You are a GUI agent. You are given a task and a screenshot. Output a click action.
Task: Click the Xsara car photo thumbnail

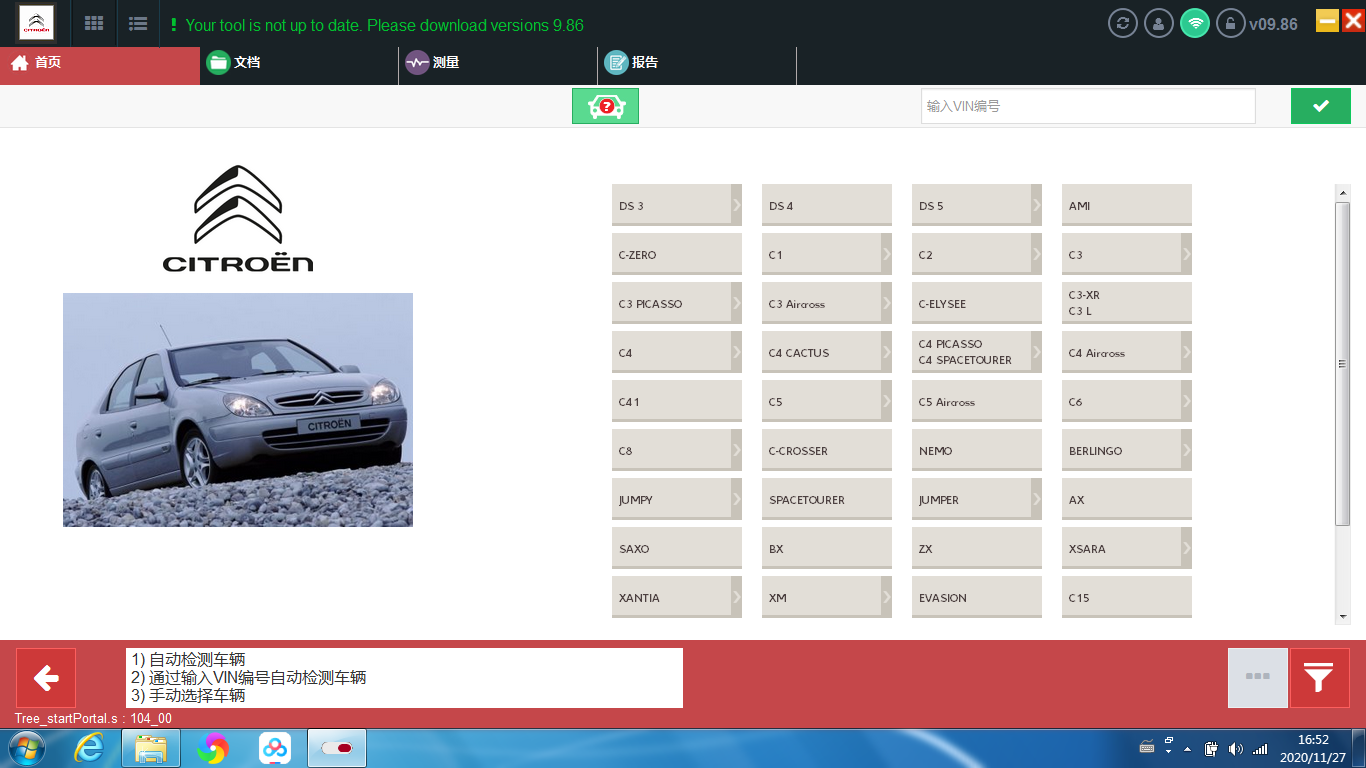pyautogui.click(x=238, y=410)
